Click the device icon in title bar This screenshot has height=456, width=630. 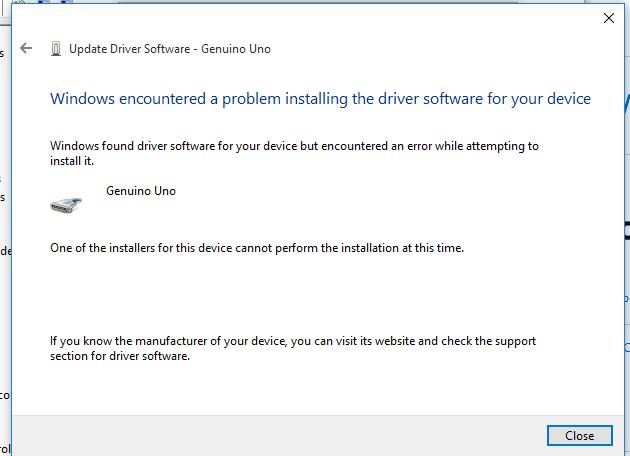coord(56,49)
